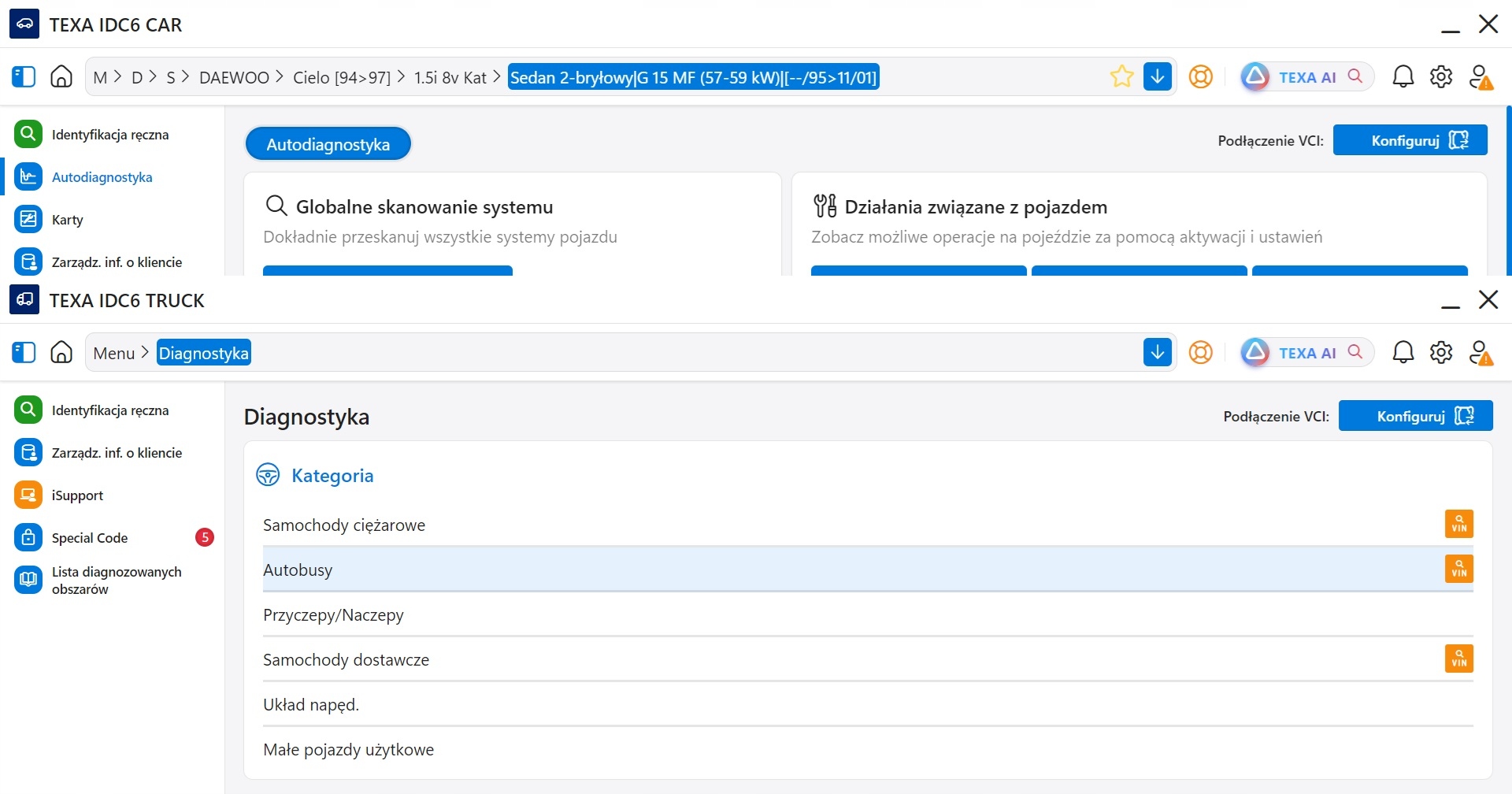1512x794 pixels.
Task: Click DAEWOO in the vehicle breadcrumb
Action: 234,77
